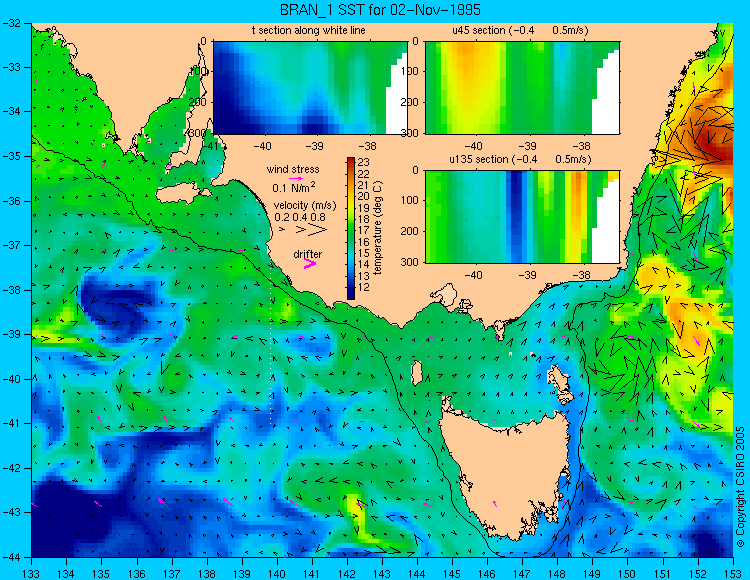Click latitude axis label -44
The image size is (750, 580).
pos(11,557)
